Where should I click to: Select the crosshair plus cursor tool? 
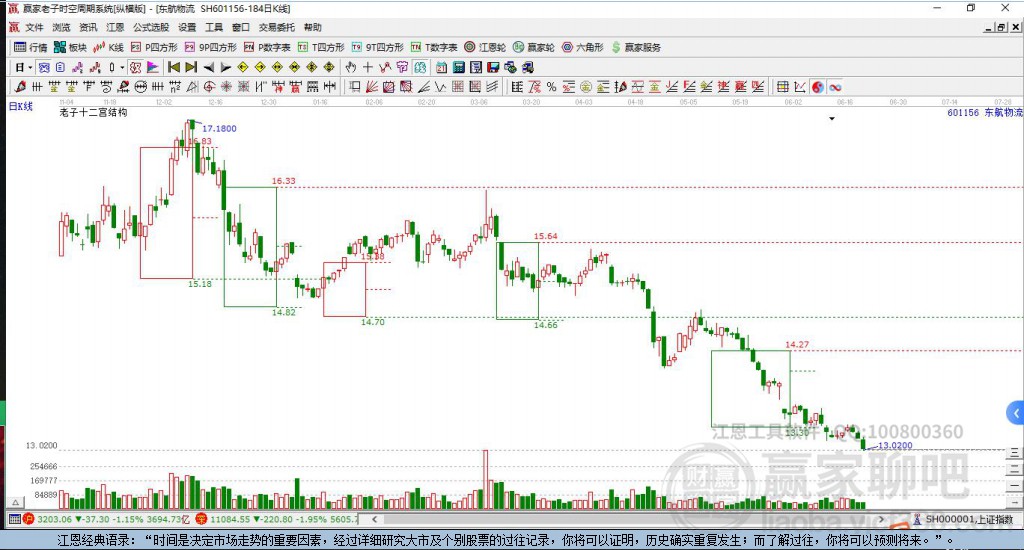point(368,67)
